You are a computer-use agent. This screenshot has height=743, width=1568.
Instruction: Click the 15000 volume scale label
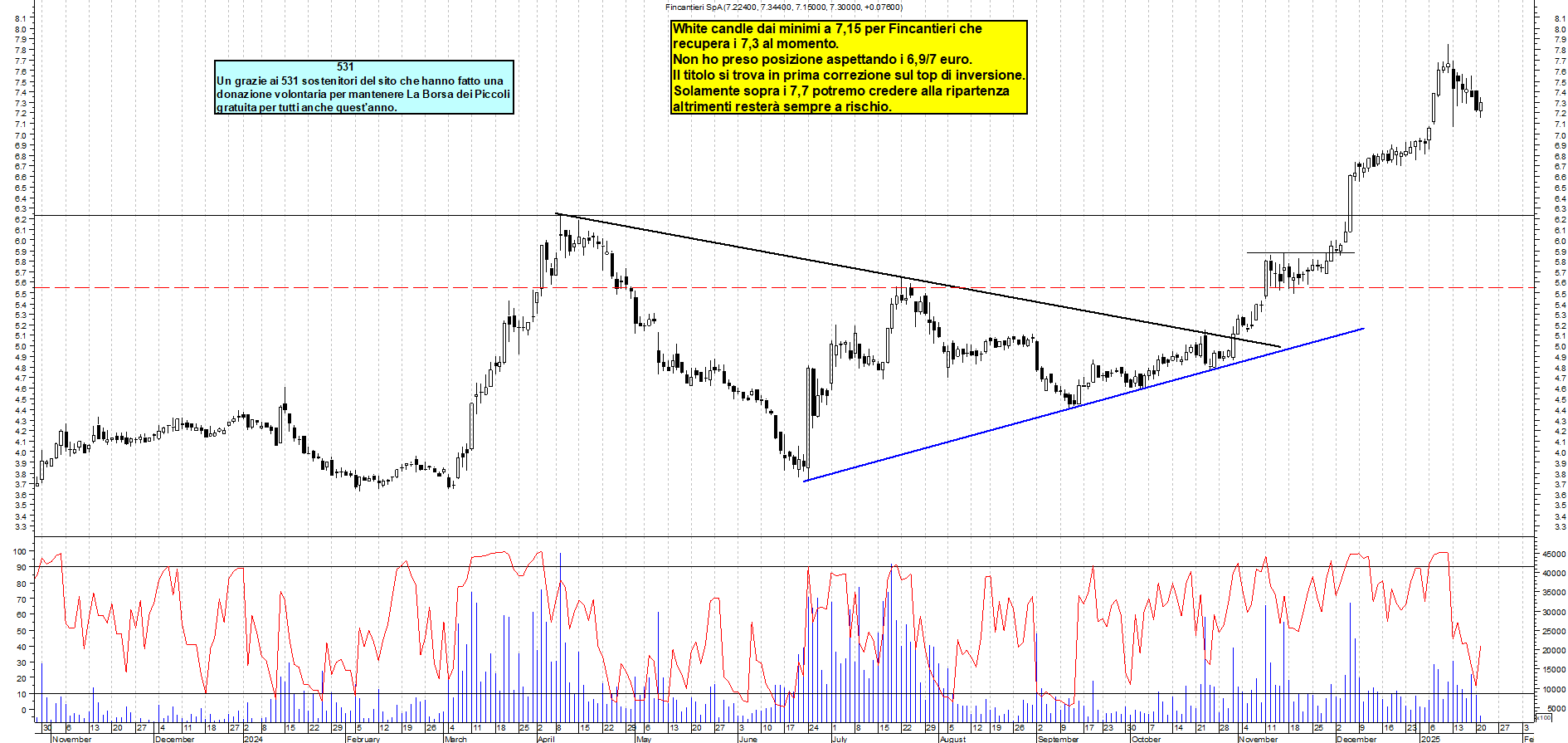click(x=1554, y=670)
